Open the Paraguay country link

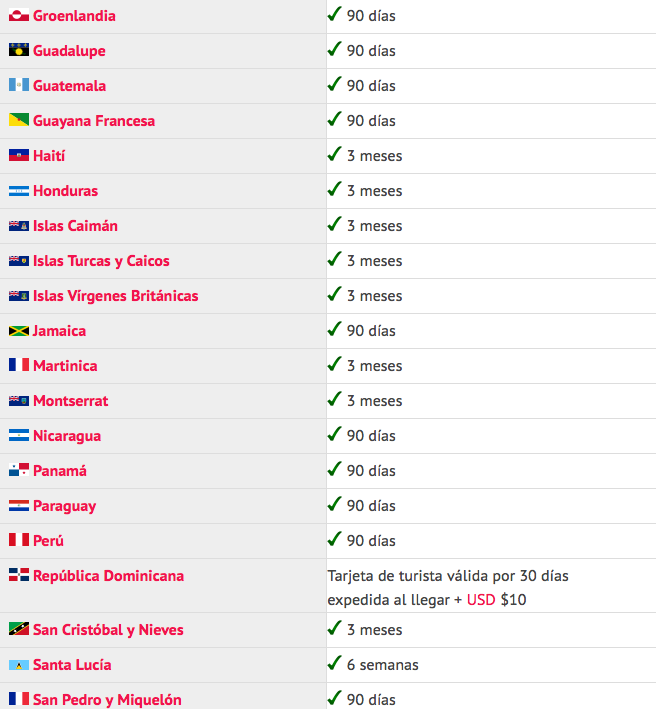(64, 506)
